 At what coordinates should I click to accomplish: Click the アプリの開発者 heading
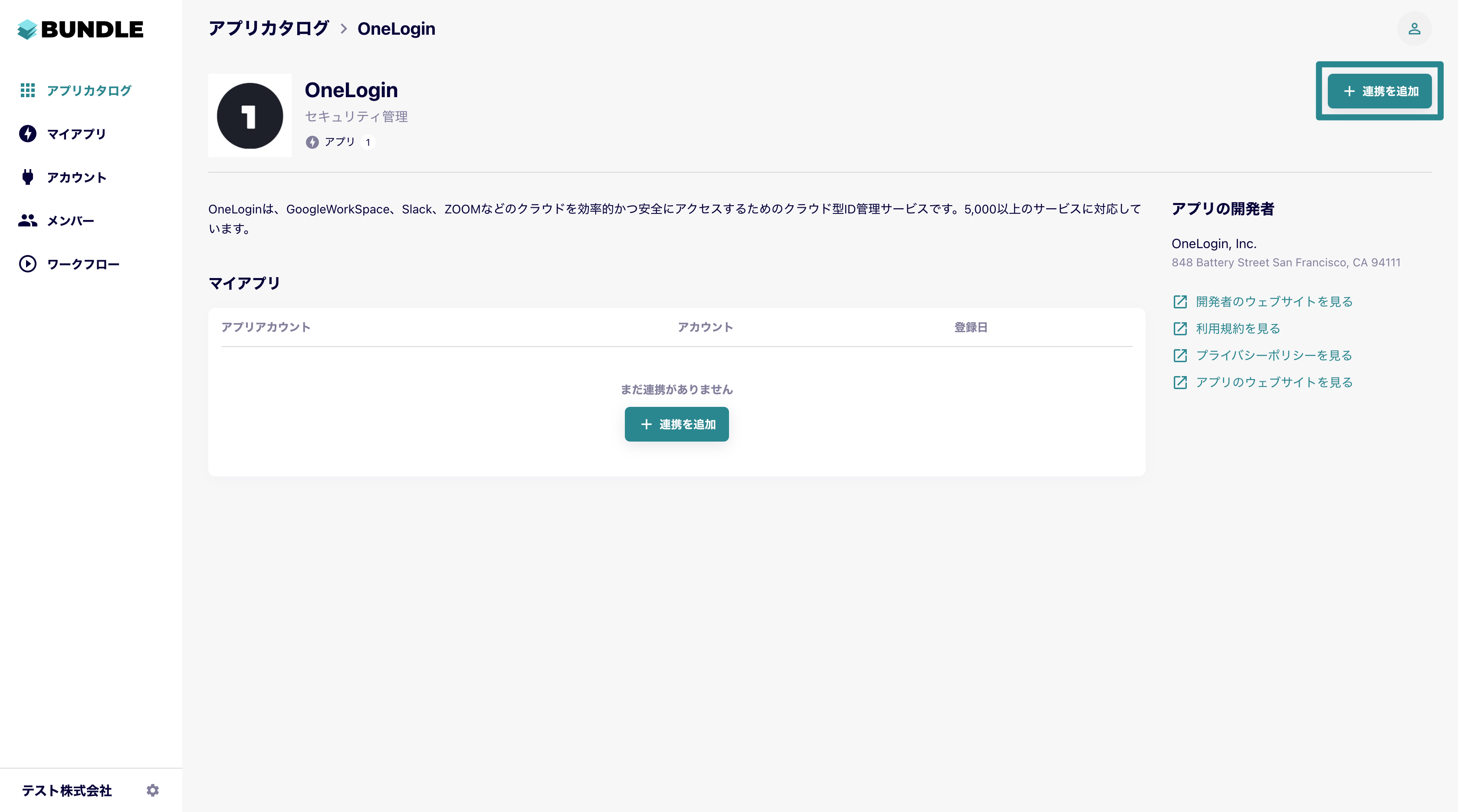click(x=1222, y=209)
